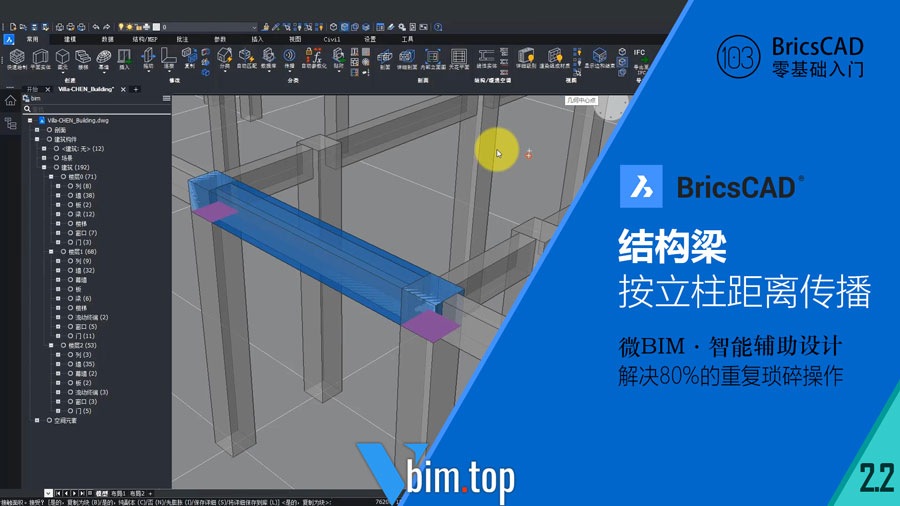This screenshot has width=900, height=506.
Task: Select 梁 (12) under 楼层0
Action: tap(88, 214)
